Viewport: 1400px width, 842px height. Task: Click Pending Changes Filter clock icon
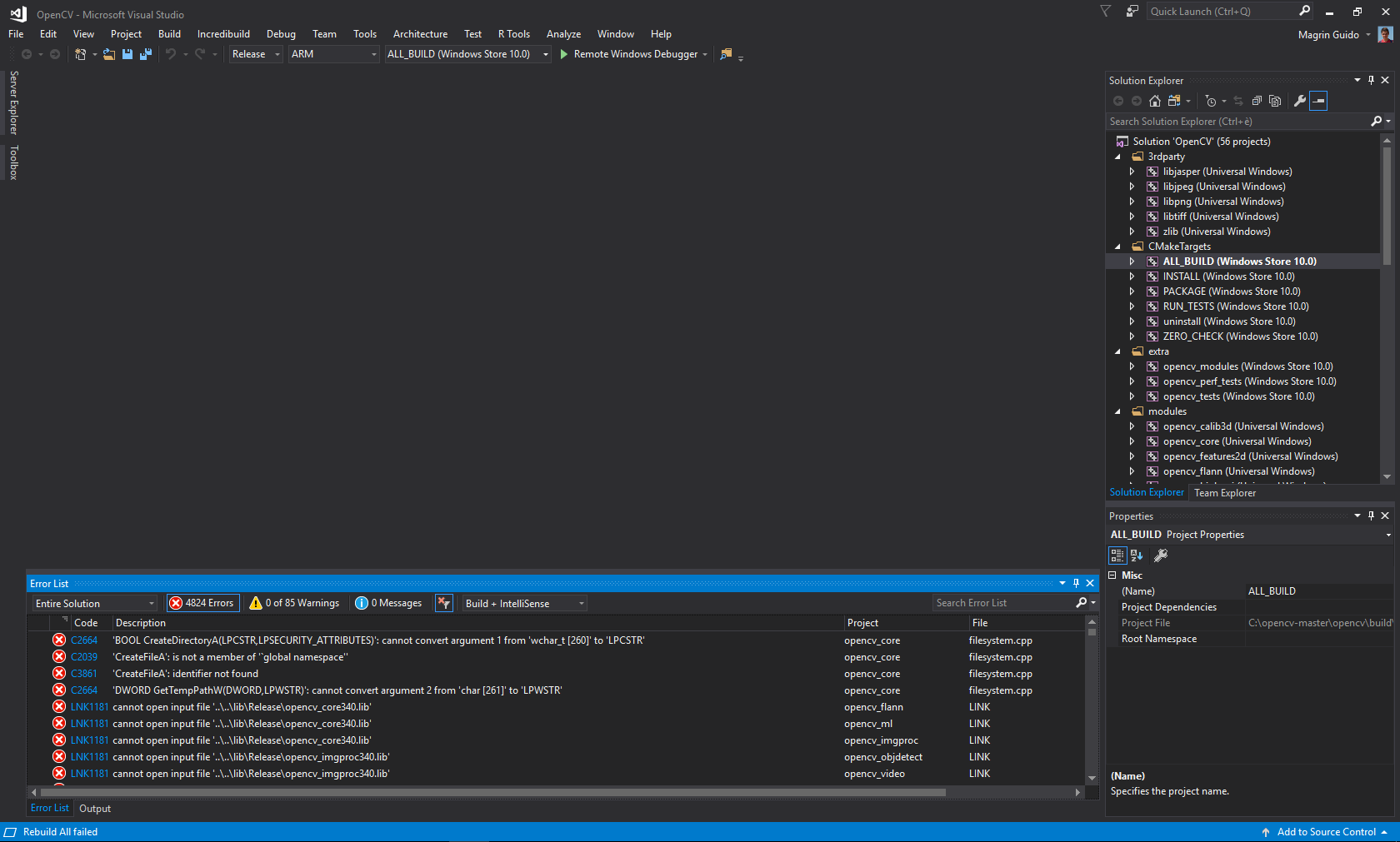1211,101
